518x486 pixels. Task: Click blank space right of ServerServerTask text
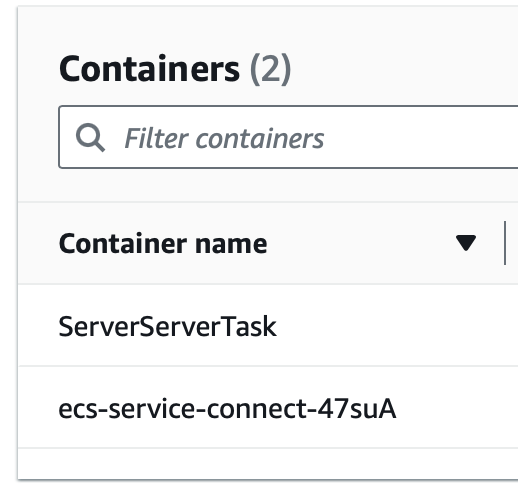(397, 326)
